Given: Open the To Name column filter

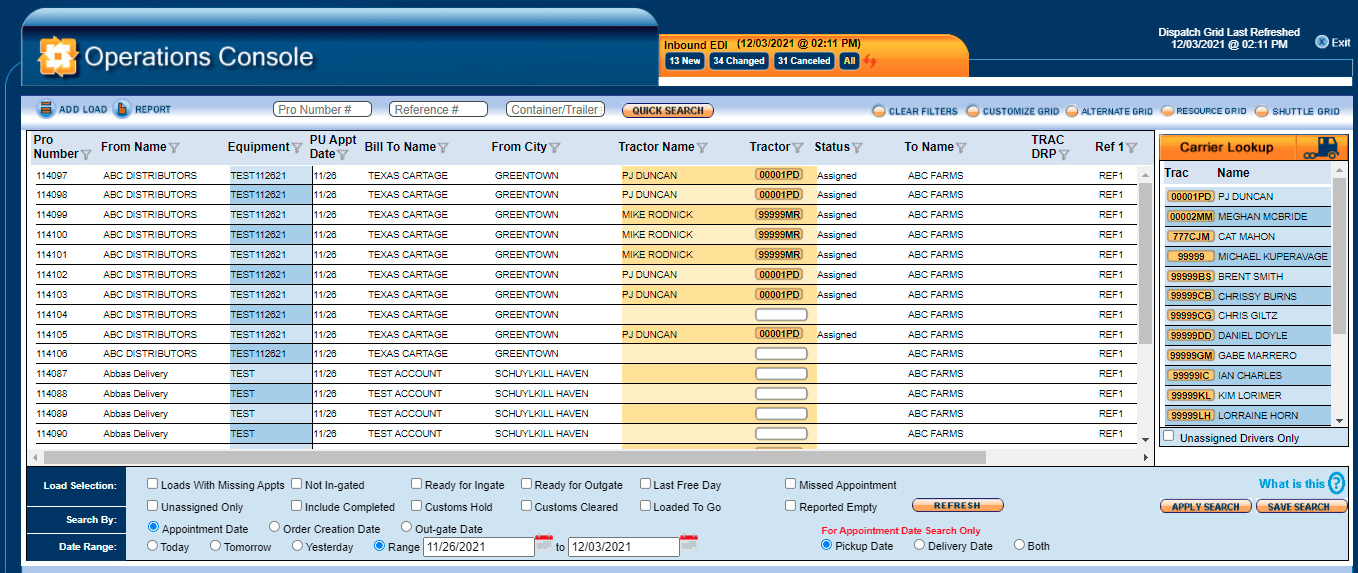Looking at the screenshot, I should tap(961, 148).
